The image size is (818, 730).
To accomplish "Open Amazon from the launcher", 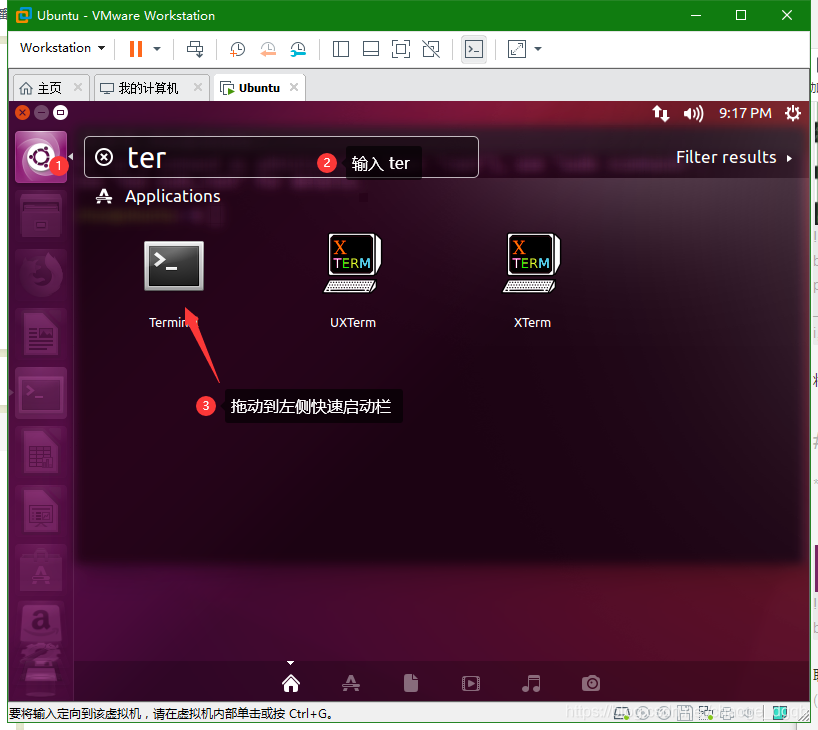I will (x=41, y=624).
